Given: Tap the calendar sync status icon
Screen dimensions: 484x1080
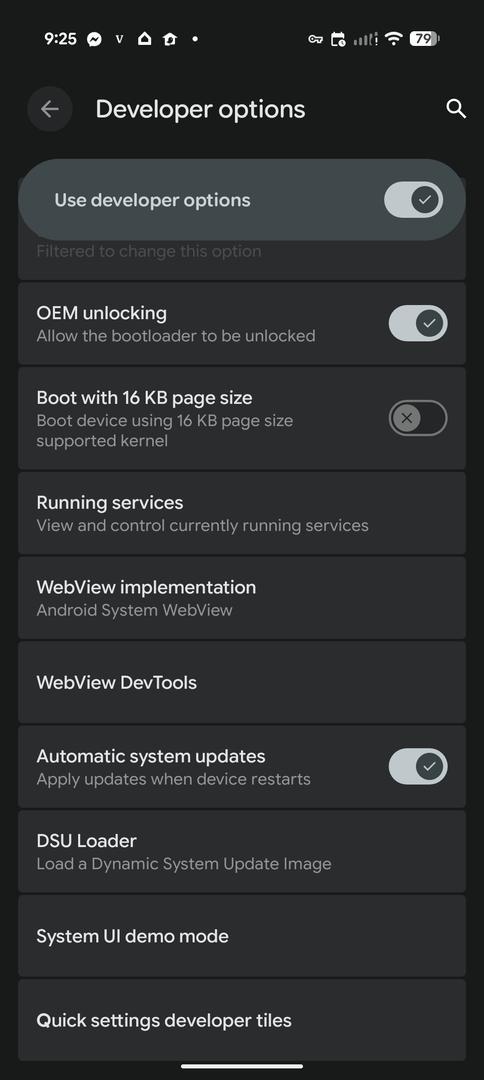Looking at the screenshot, I should click(338, 39).
